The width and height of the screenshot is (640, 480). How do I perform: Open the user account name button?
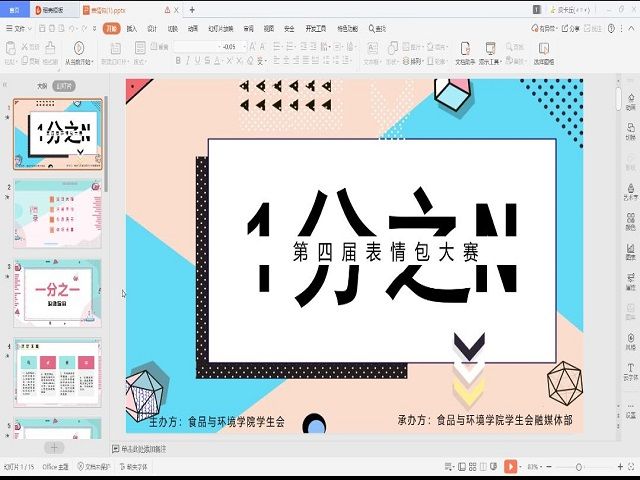point(570,10)
